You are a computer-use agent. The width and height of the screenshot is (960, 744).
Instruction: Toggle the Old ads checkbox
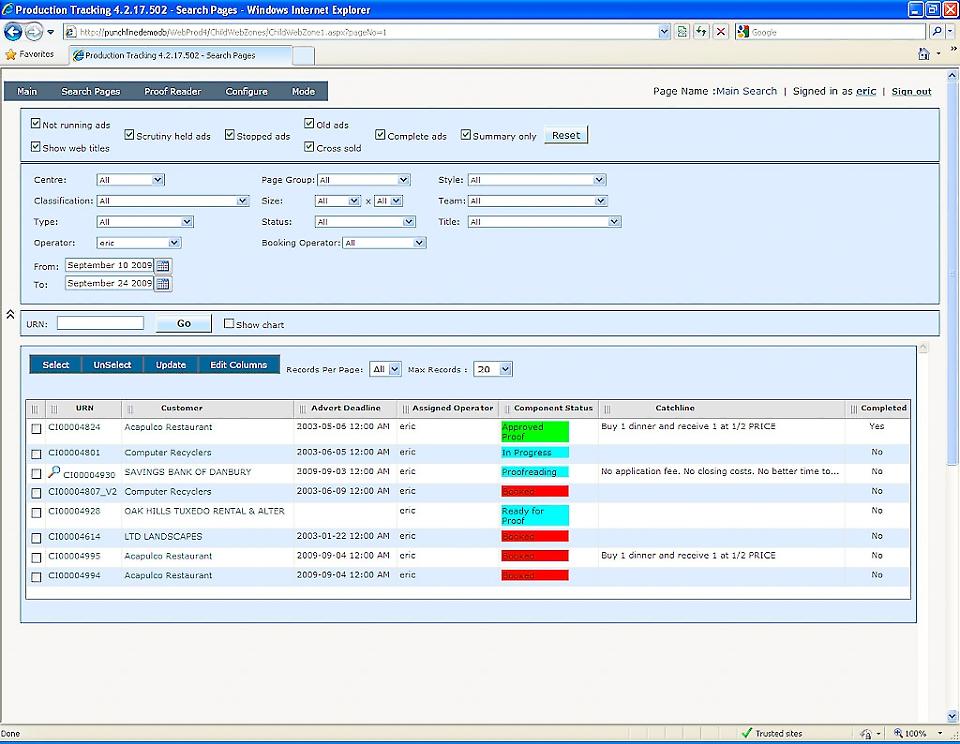click(309, 124)
